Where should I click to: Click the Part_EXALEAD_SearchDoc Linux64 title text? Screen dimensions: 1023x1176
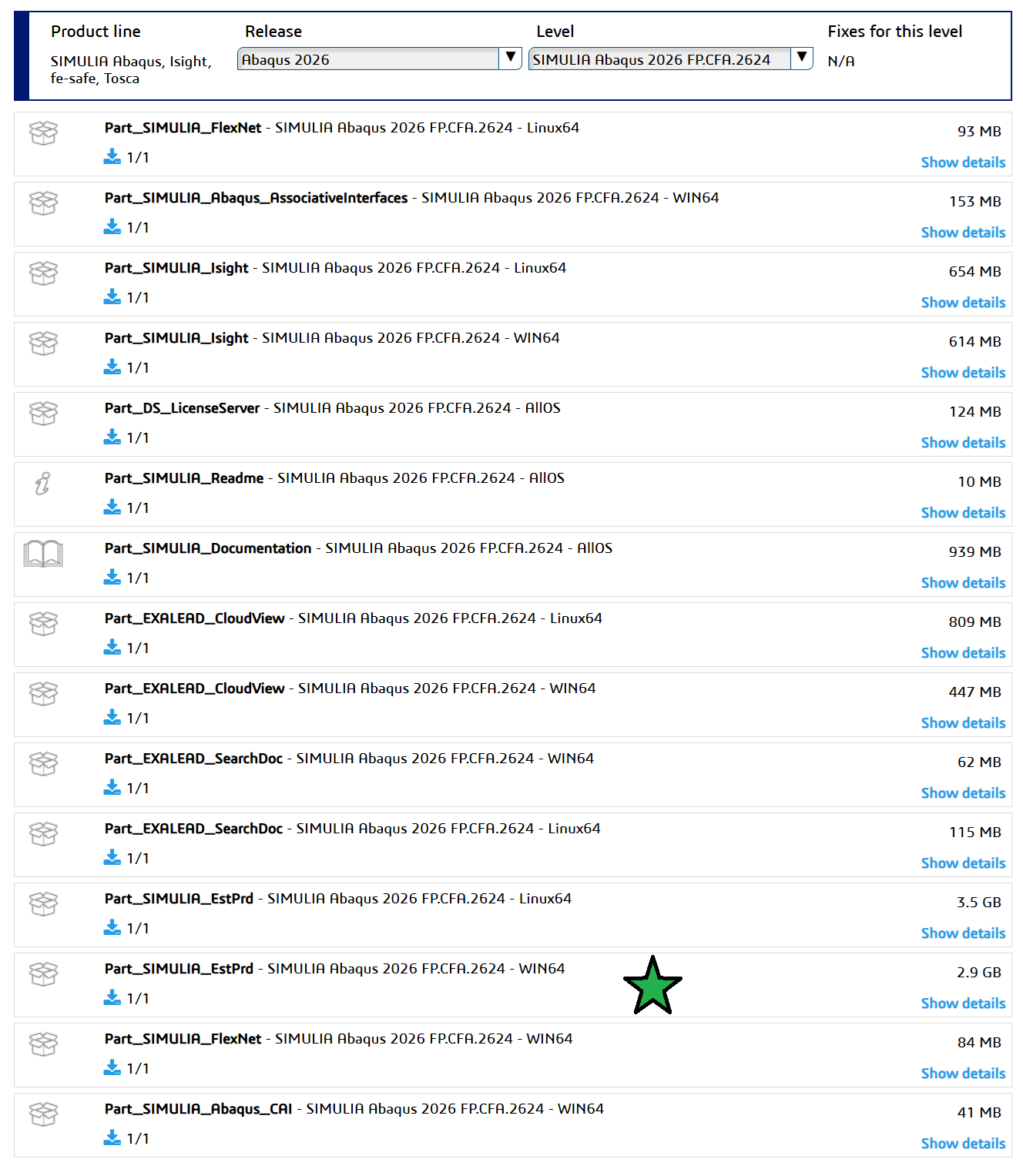tap(194, 829)
